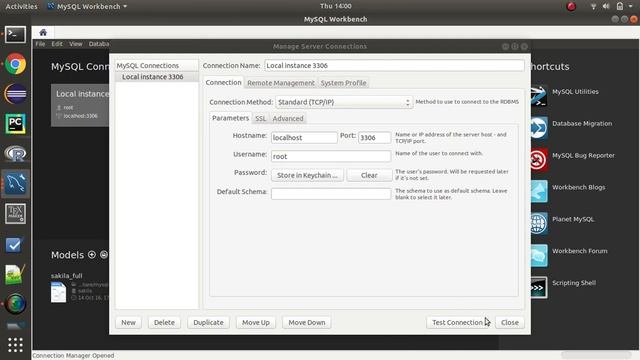Click the Workbench home tab icon
The width and height of the screenshot is (640, 360).
43,33
